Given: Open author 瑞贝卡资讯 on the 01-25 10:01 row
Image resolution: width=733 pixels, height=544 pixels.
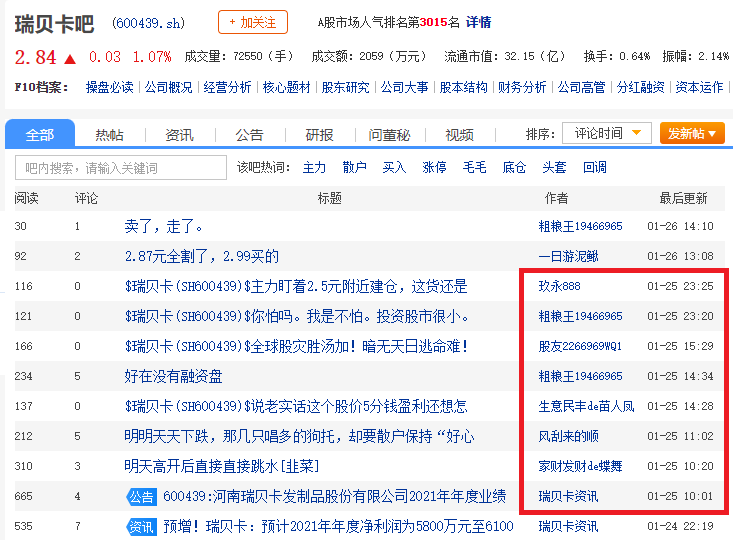Looking at the screenshot, I should point(568,496).
